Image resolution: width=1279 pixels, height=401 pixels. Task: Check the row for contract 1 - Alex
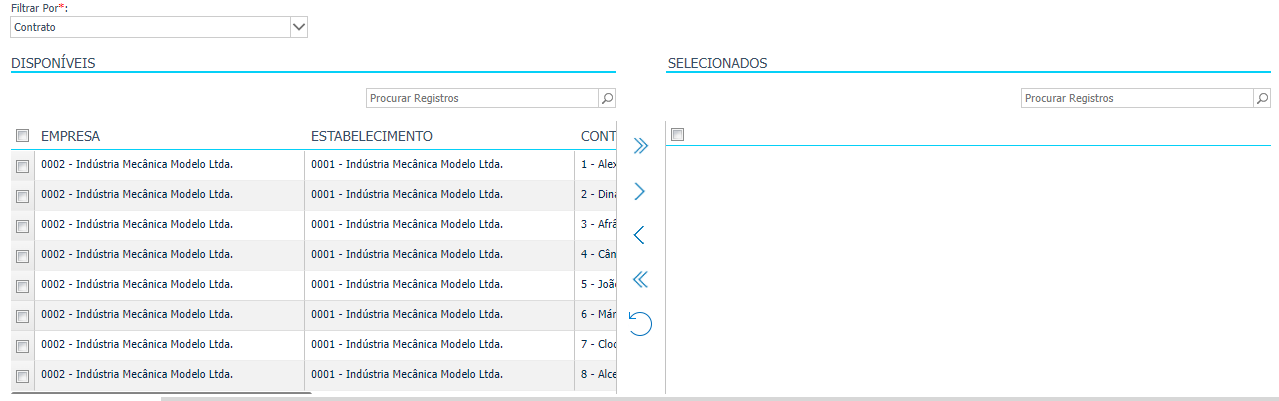[23, 166]
